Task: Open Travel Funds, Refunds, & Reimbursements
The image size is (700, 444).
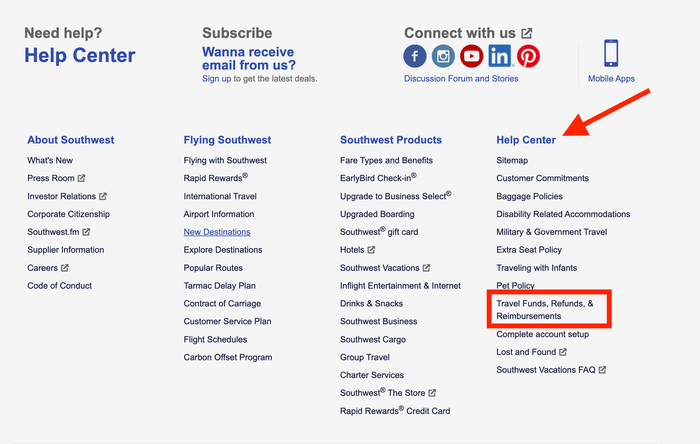Action: (545, 310)
